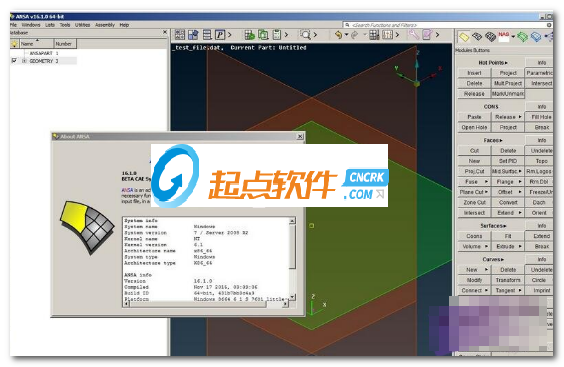The image size is (564, 367).
Task: Open the Utilities menu
Action: tap(82, 25)
